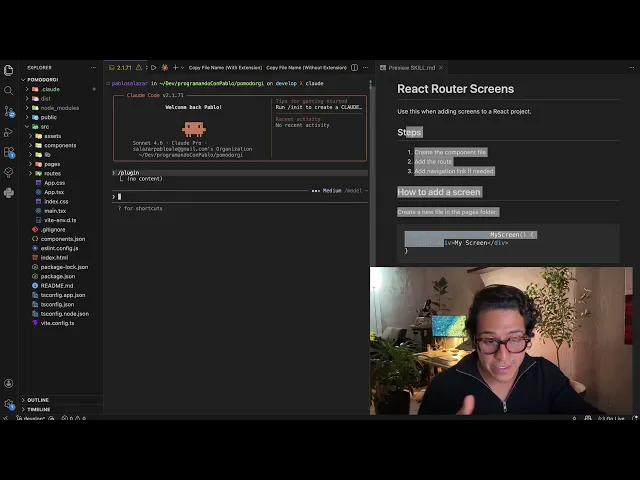Expand the lib folder
Screen dimensions: 640x480
pyautogui.click(x=61, y=155)
